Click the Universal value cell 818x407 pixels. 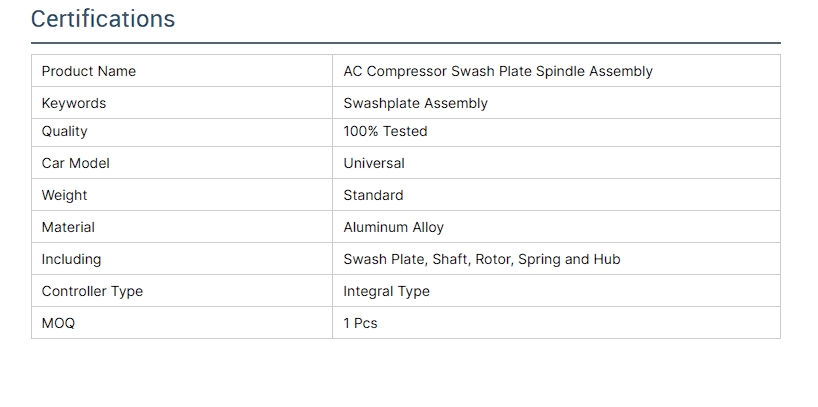click(x=374, y=163)
